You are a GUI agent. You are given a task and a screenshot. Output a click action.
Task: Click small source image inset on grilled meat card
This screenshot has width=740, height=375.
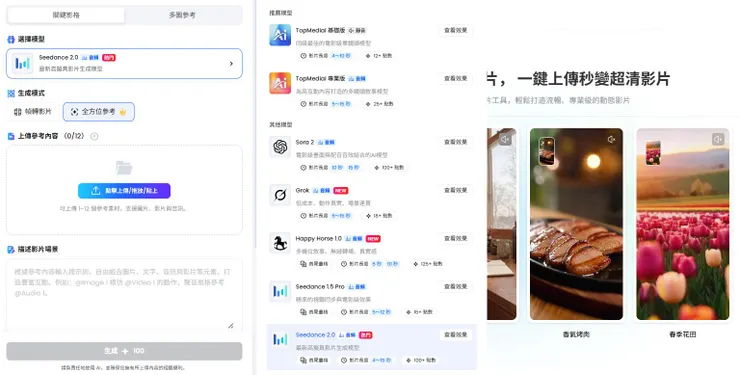tap(547, 151)
